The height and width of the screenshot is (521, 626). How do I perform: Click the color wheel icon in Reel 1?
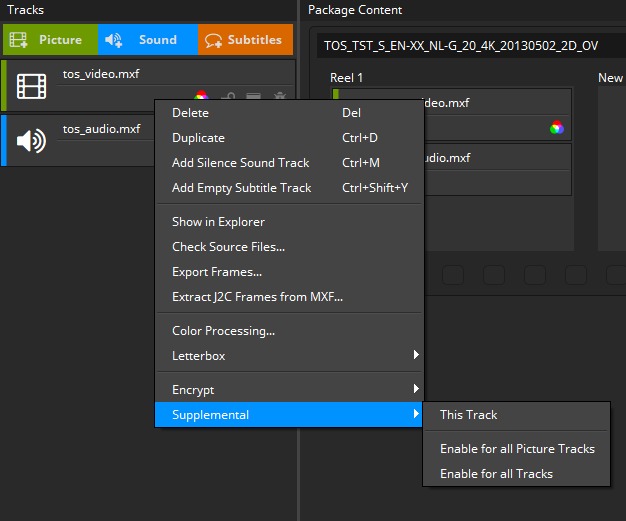(557, 127)
